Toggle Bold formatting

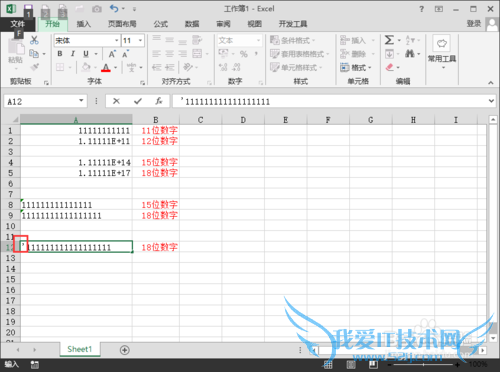[60, 54]
